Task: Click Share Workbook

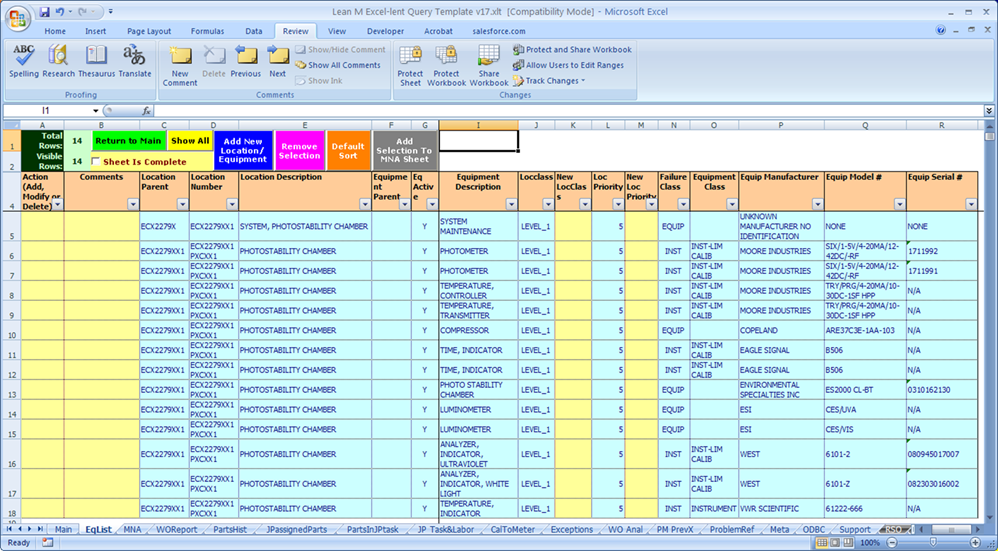Action: click(489, 66)
